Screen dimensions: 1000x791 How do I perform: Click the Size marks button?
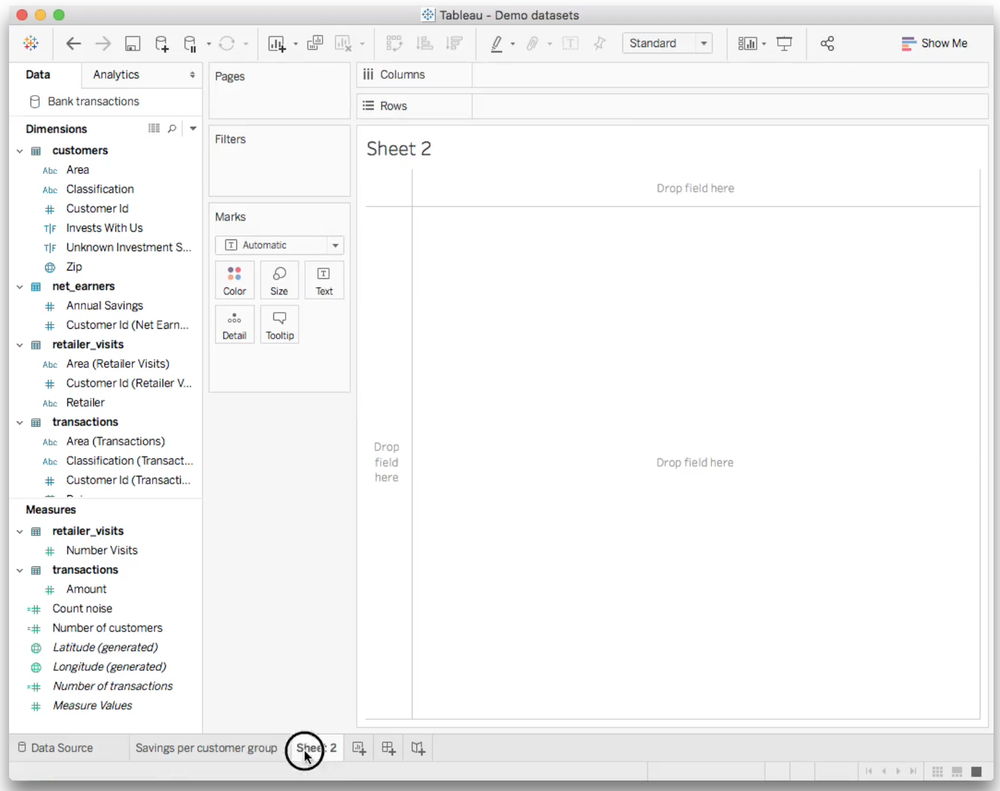pyautogui.click(x=279, y=280)
